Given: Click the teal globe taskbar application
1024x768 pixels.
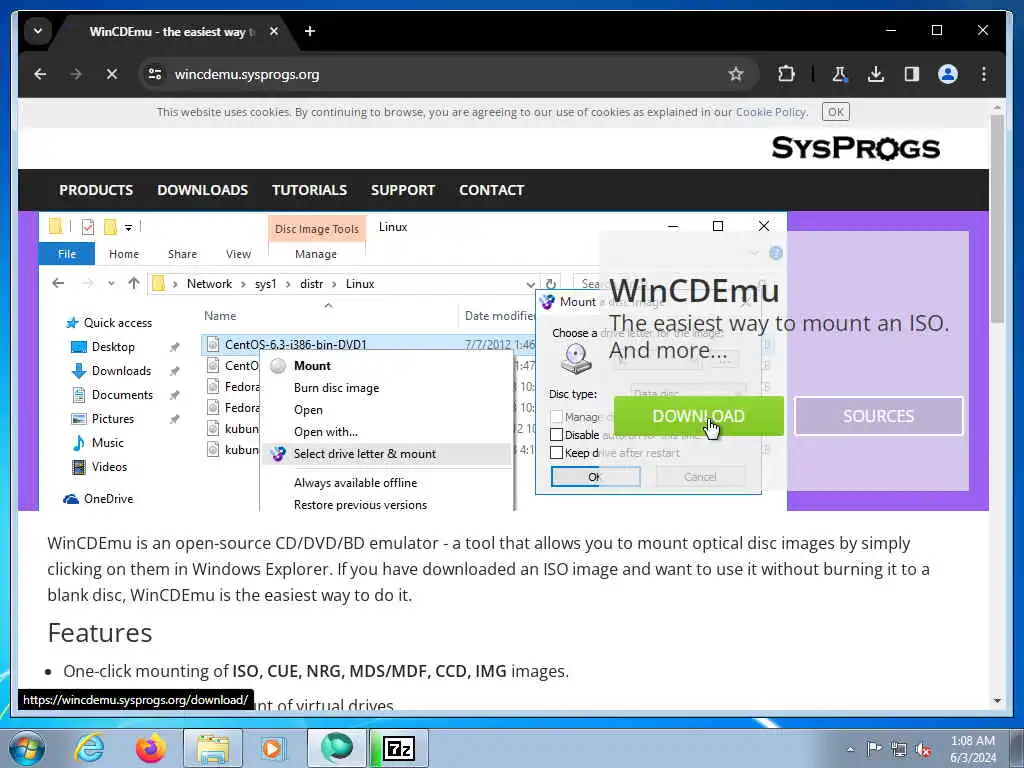Looking at the screenshot, I should click(x=336, y=748).
